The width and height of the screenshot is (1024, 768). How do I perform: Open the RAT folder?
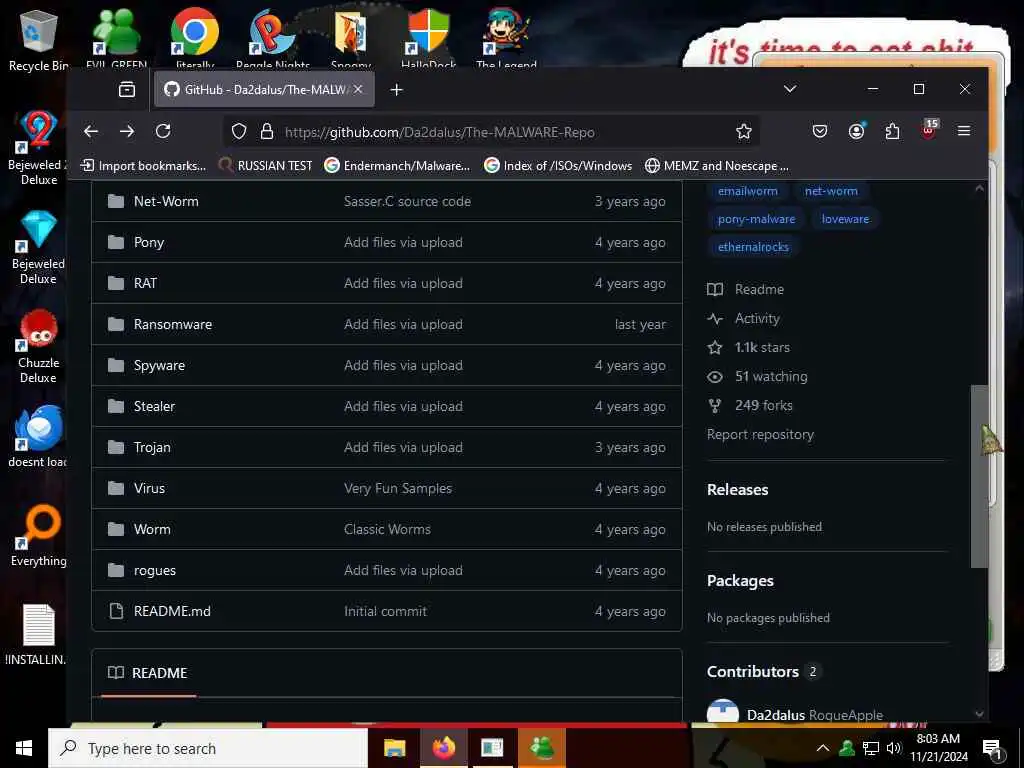pos(145,283)
